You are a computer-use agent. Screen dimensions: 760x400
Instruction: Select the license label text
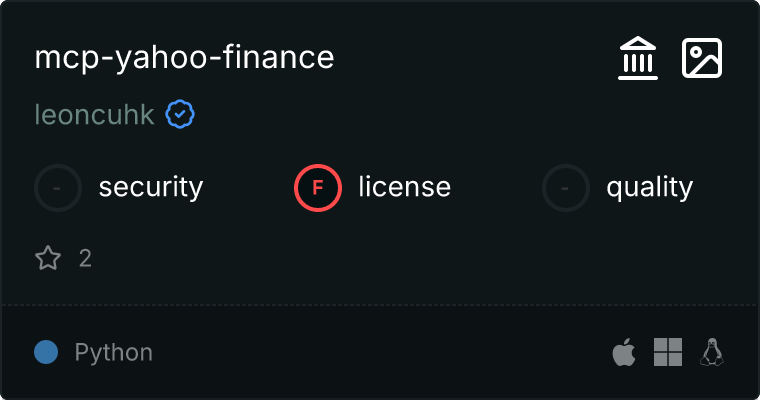pos(405,187)
